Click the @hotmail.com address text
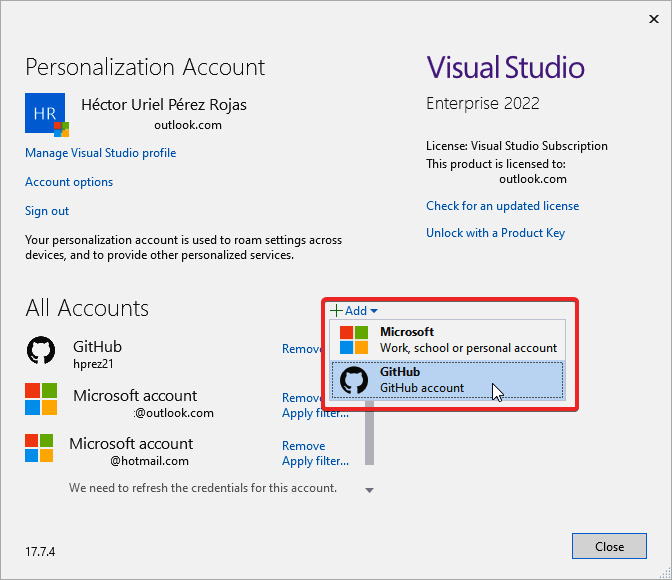The width and height of the screenshot is (672, 580). coord(149,461)
